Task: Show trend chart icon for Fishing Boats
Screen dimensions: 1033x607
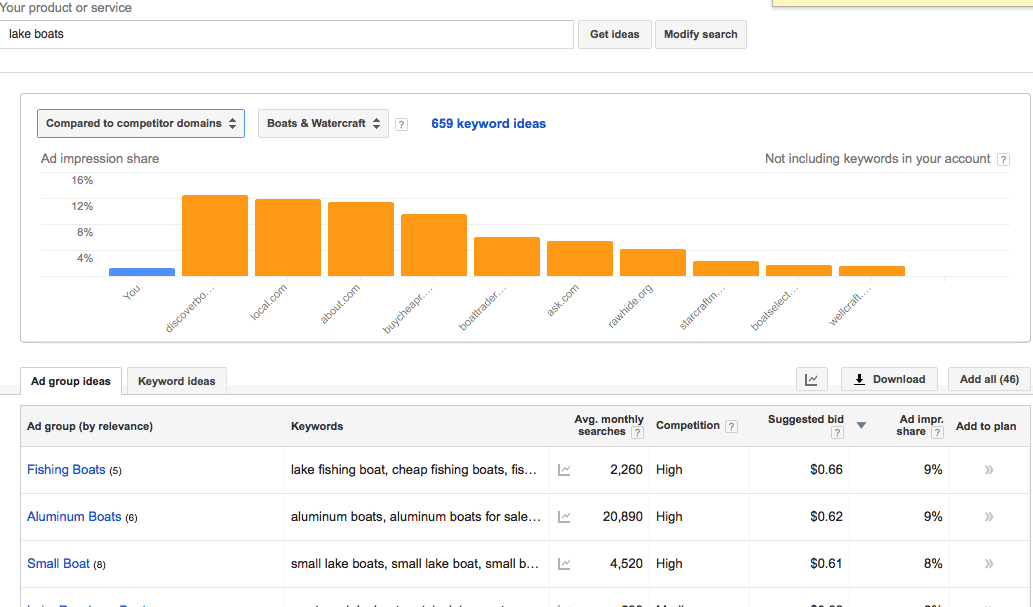Action: click(x=564, y=470)
